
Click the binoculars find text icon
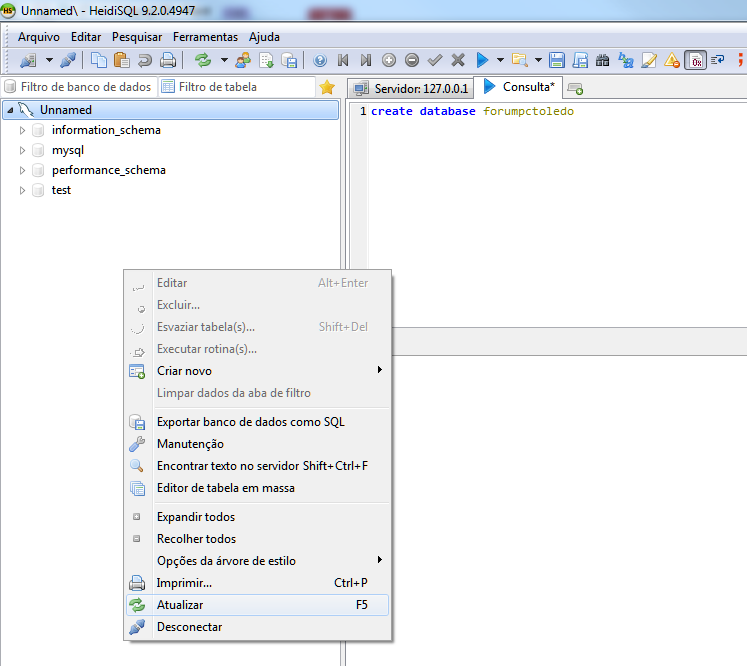coord(603,60)
